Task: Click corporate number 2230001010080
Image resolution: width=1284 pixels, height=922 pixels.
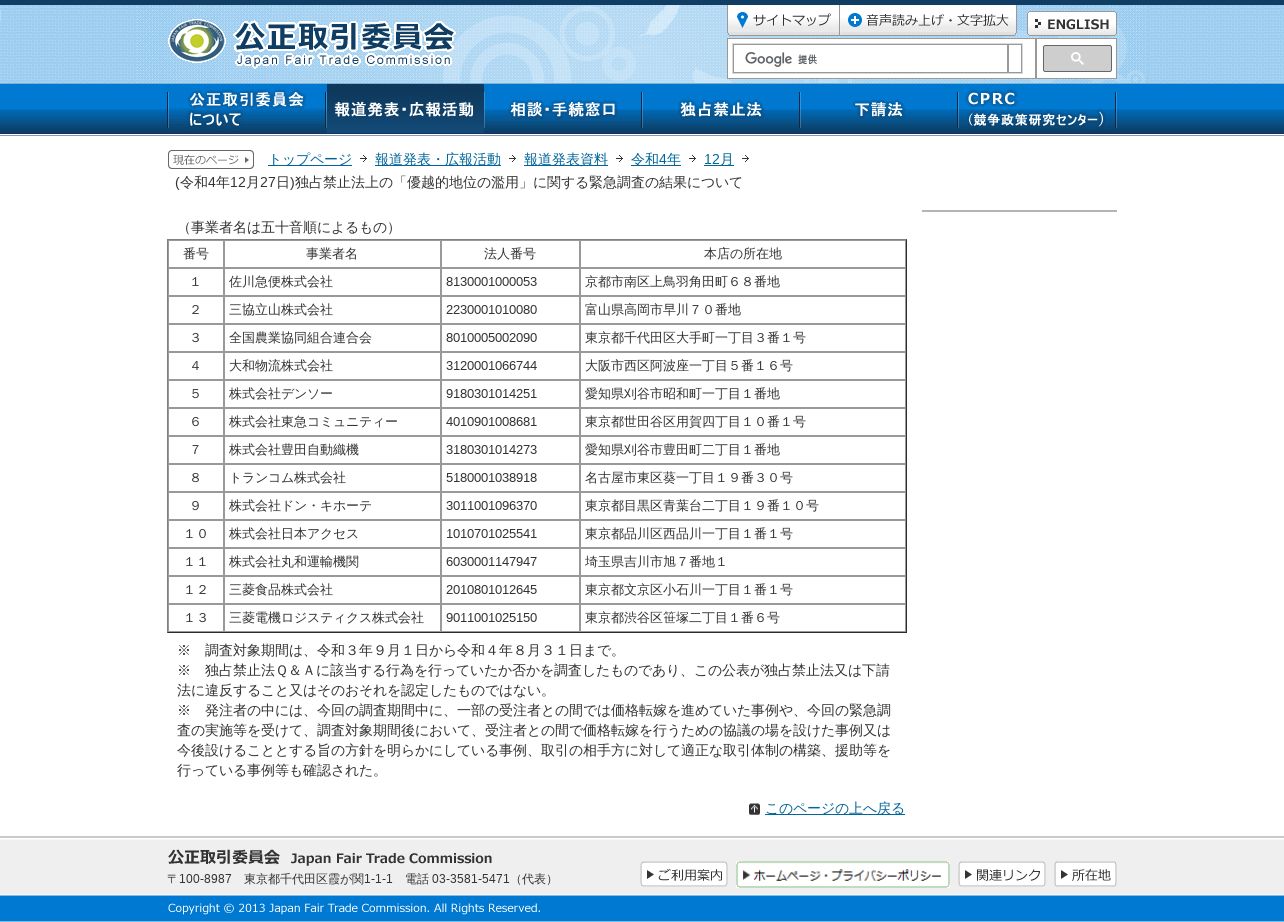Action: point(491,310)
